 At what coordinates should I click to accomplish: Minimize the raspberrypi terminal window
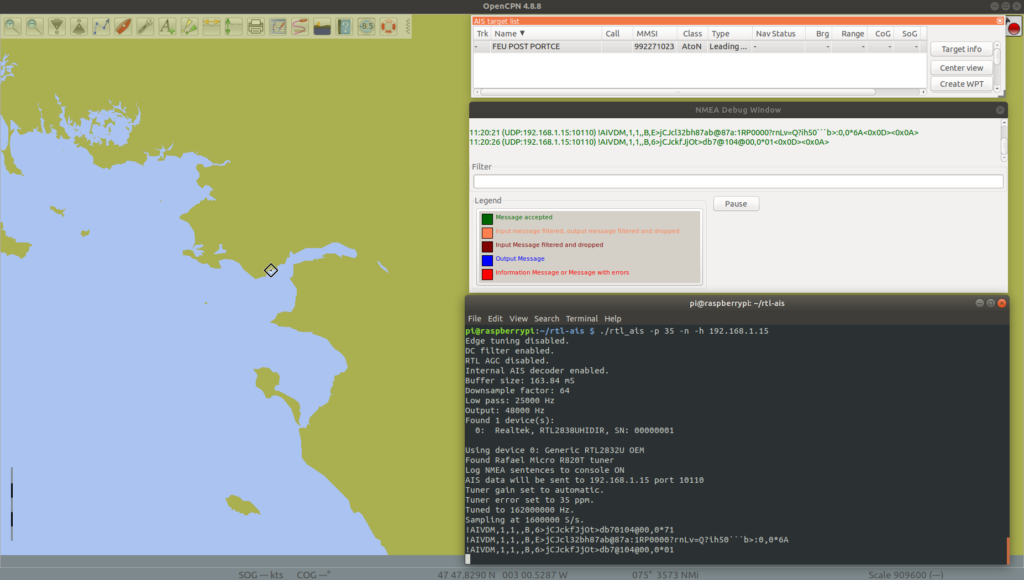tap(980, 303)
